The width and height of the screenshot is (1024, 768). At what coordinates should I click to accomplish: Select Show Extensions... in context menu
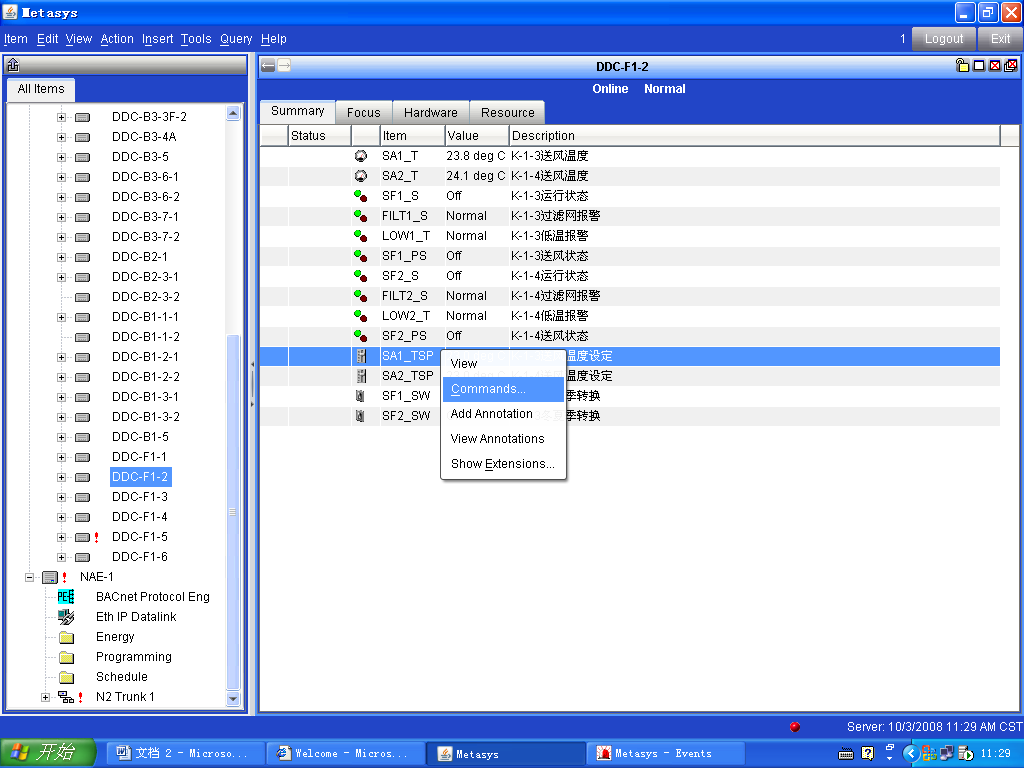pos(502,464)
